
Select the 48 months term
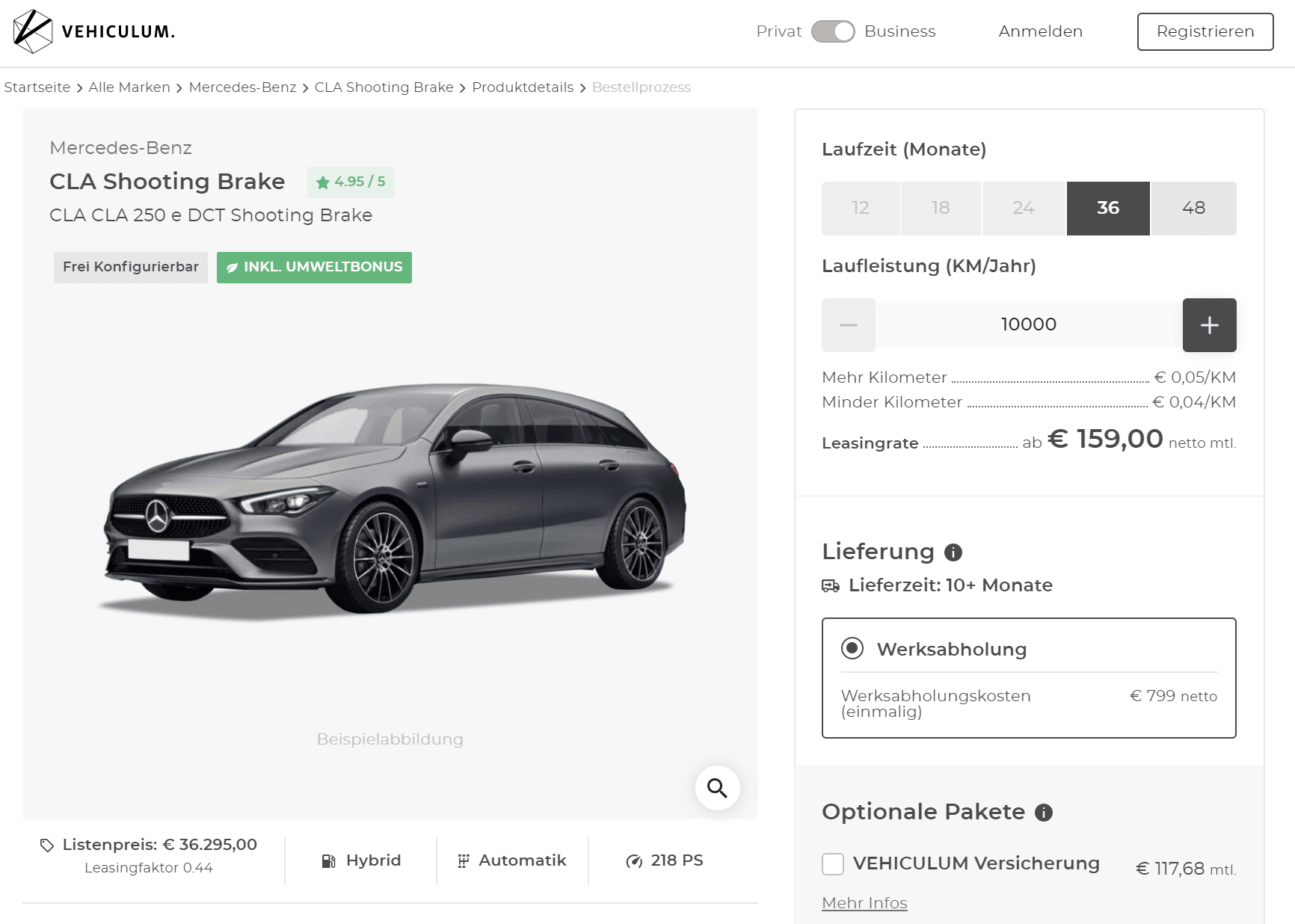tap(1193, 209)
